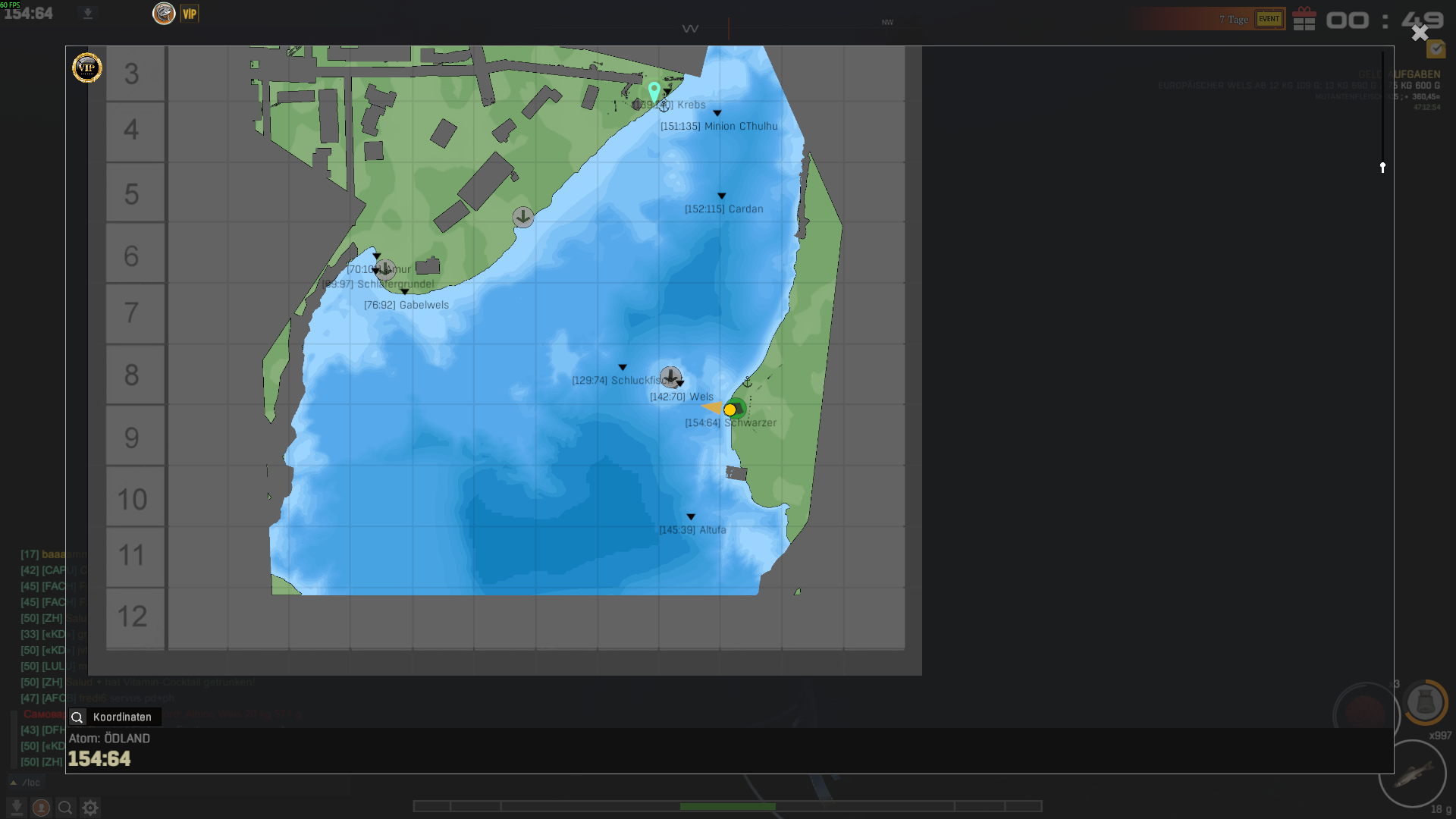Open the gift box event icon
Viewport: 1456px width, 819px height.
1304,18
